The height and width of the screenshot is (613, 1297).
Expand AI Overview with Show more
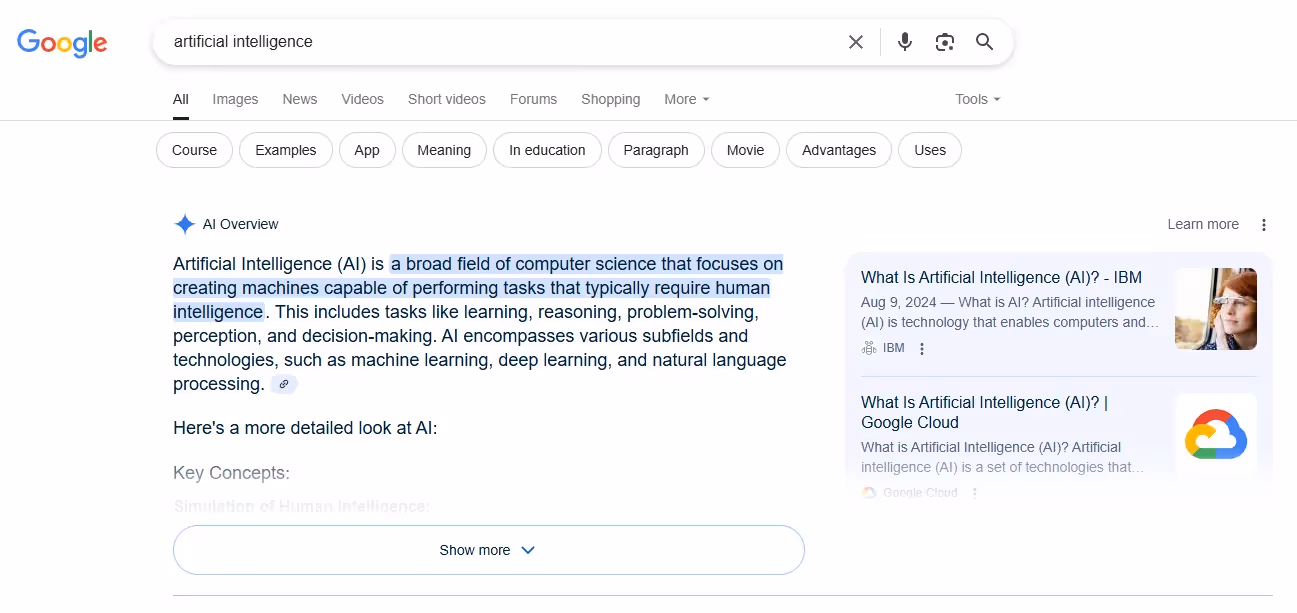click(x=489, y=550)
